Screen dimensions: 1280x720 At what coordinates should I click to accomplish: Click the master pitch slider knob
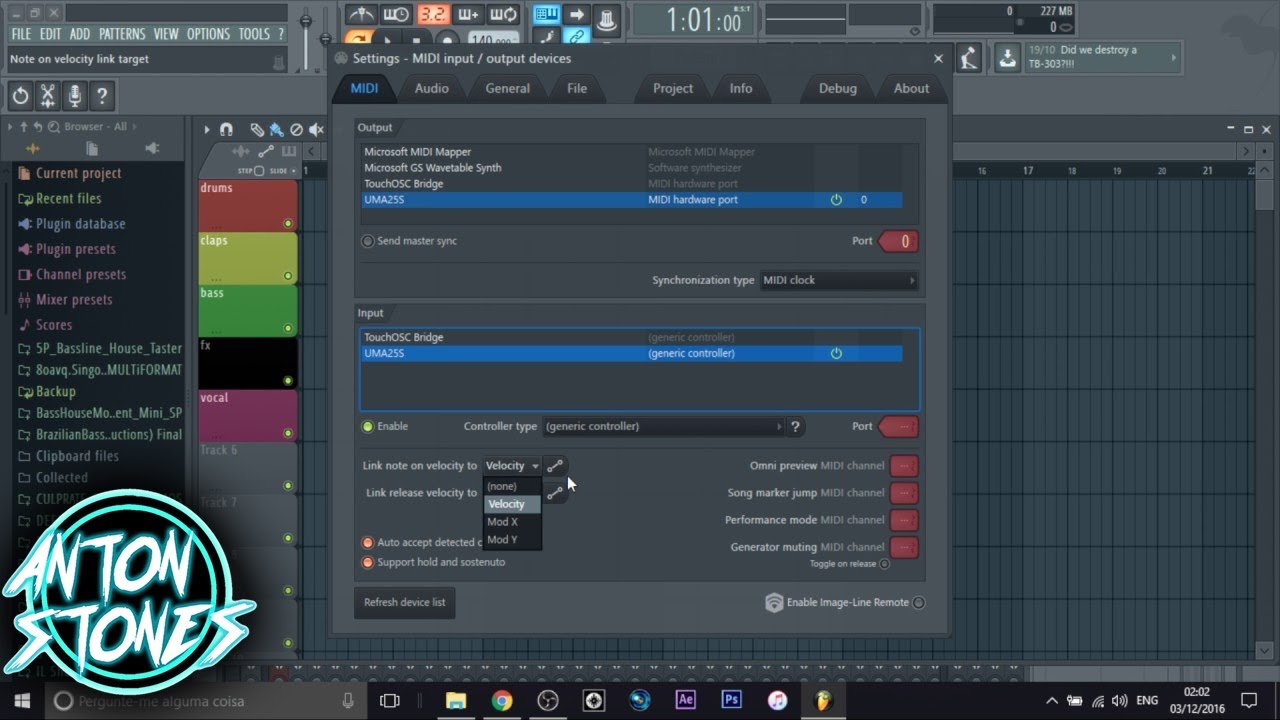coord(326,40)
